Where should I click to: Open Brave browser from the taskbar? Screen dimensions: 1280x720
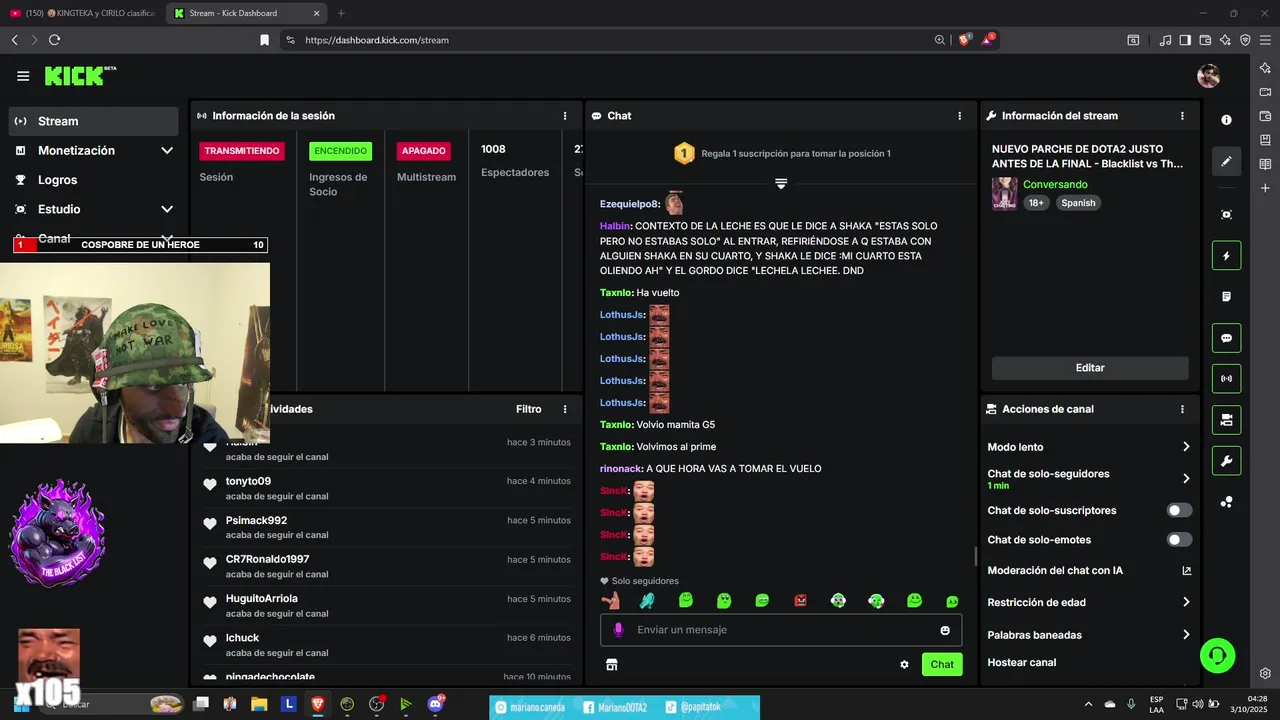click(x=318, y=704)
